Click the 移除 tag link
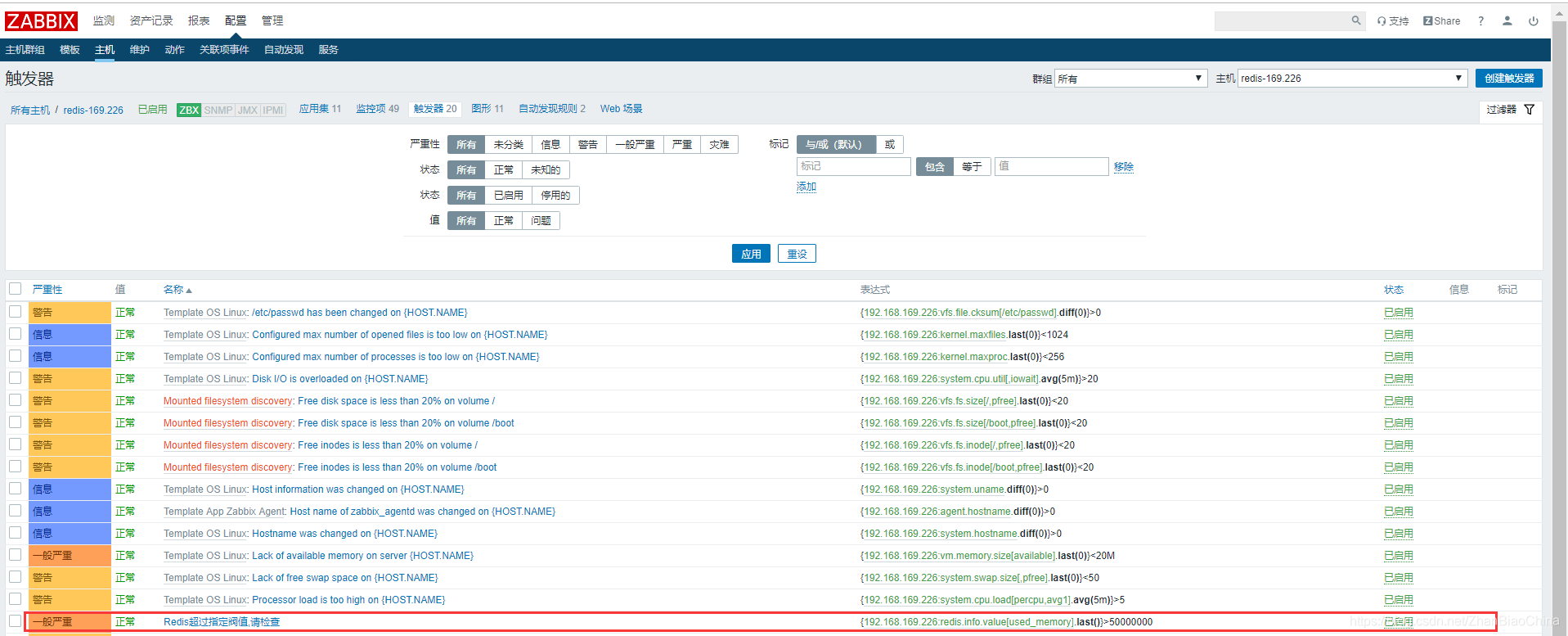Viewport: 1568px width, 636px height. [x=1124, y=167]
